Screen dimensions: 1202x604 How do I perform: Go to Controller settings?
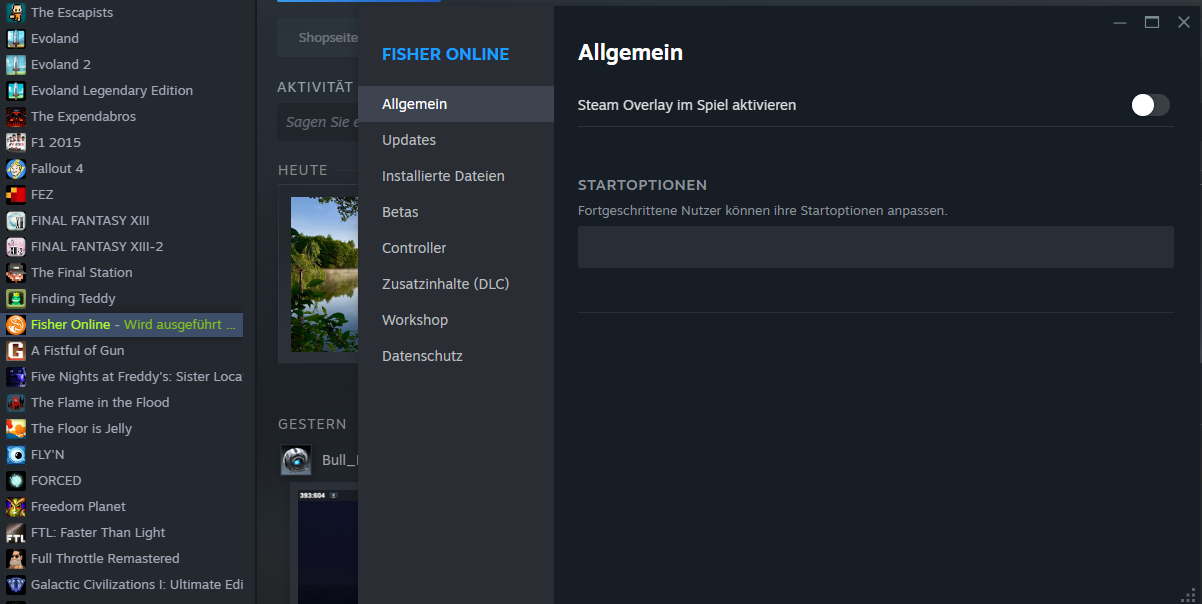tap(414, 248)
